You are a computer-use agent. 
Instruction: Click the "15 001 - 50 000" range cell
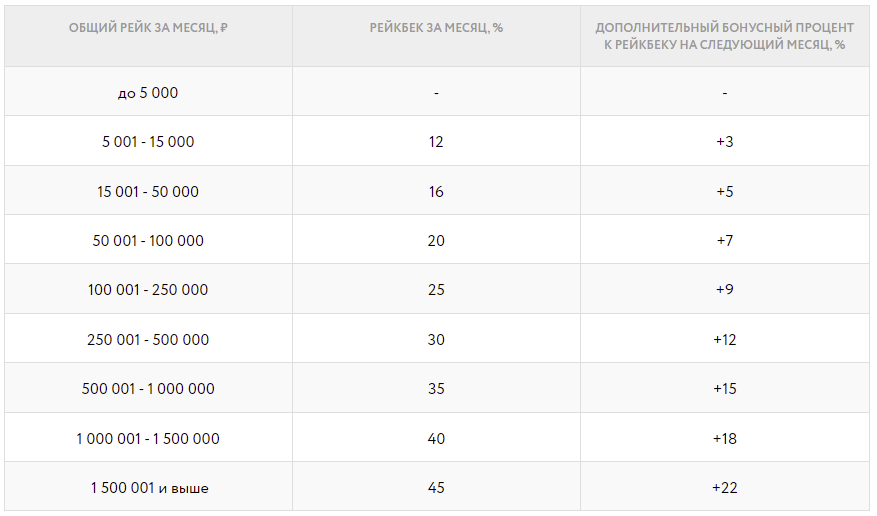148,191
